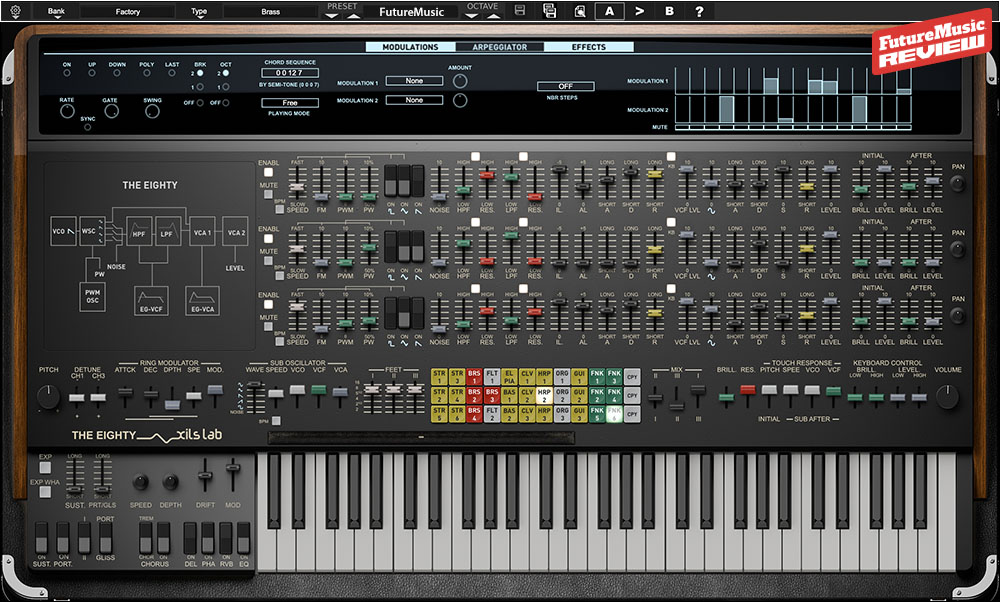Screen dimensions: 1000x602
Task: Select the FLT 1 preset pad
Action: 492,377
